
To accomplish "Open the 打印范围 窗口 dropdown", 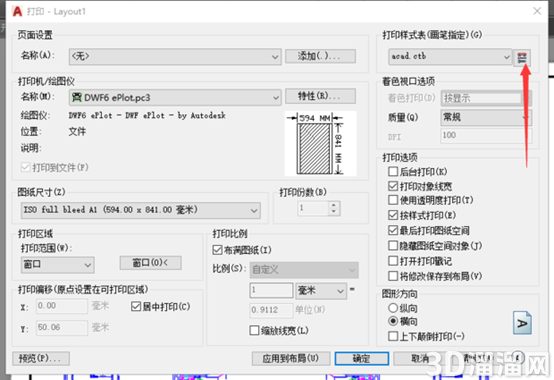I will [58, 265].
